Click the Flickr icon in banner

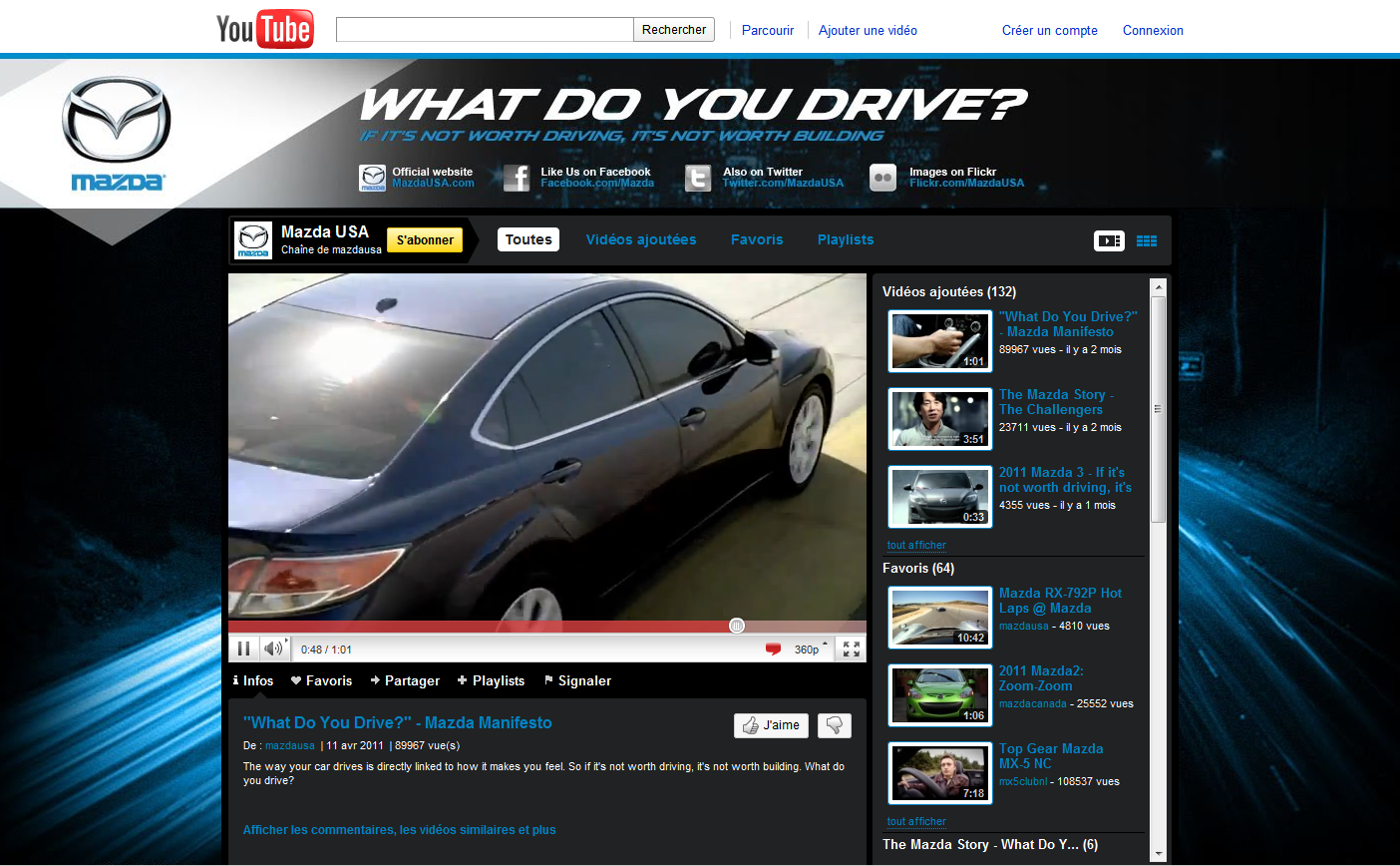click(x=883, y=178)
